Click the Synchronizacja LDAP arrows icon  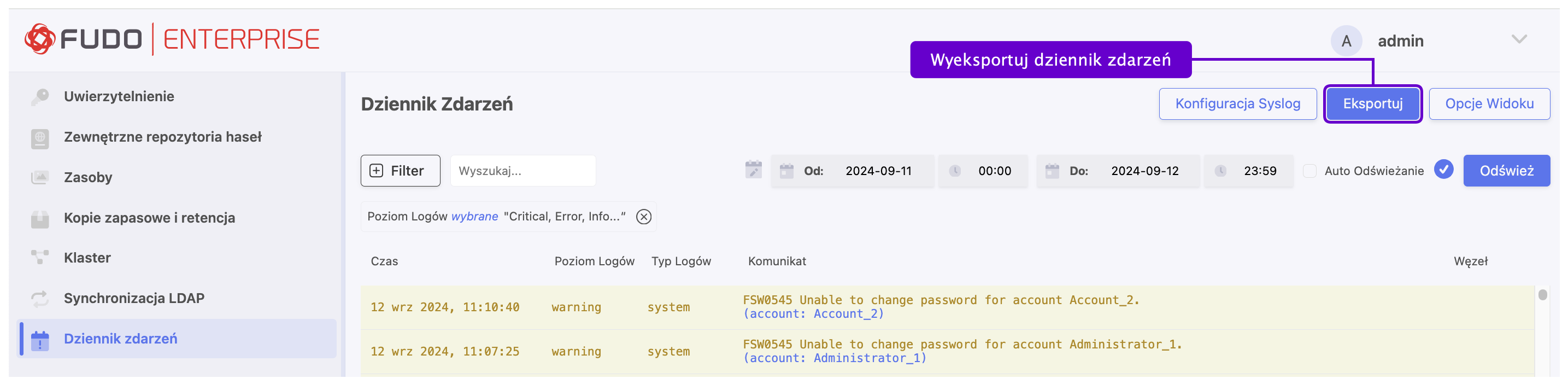point(39,299)
